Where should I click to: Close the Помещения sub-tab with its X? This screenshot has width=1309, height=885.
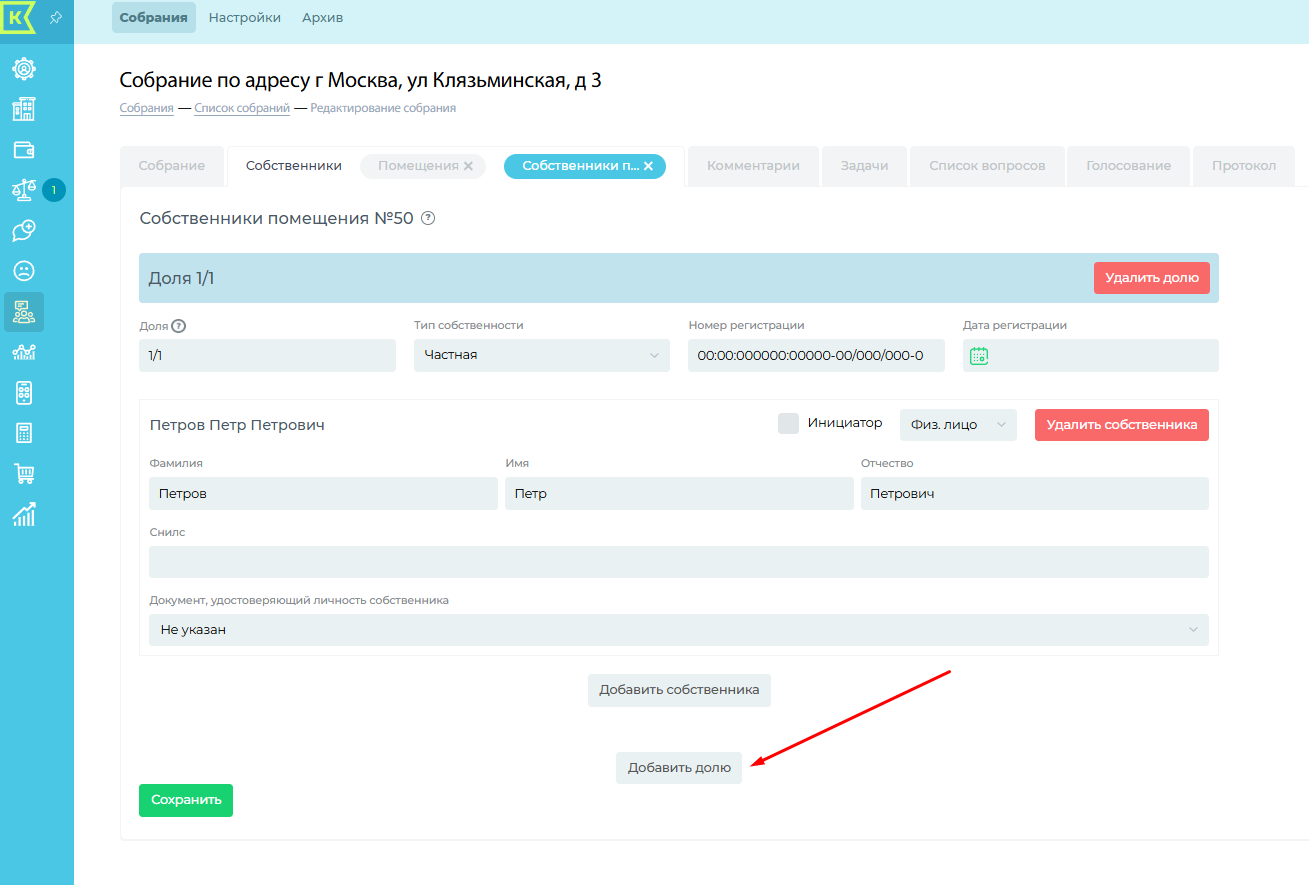point(468,166)
